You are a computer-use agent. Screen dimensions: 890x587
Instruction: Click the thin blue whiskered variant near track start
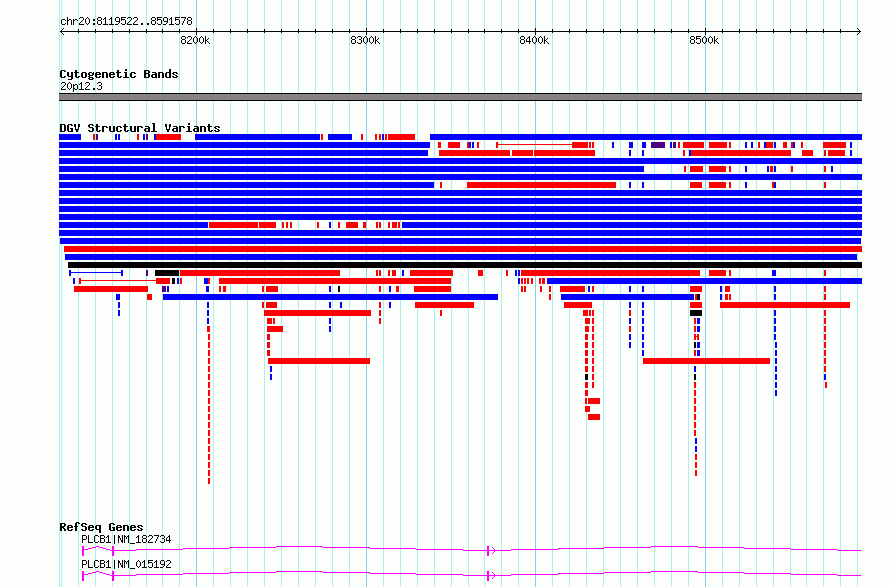coord(96,273)
